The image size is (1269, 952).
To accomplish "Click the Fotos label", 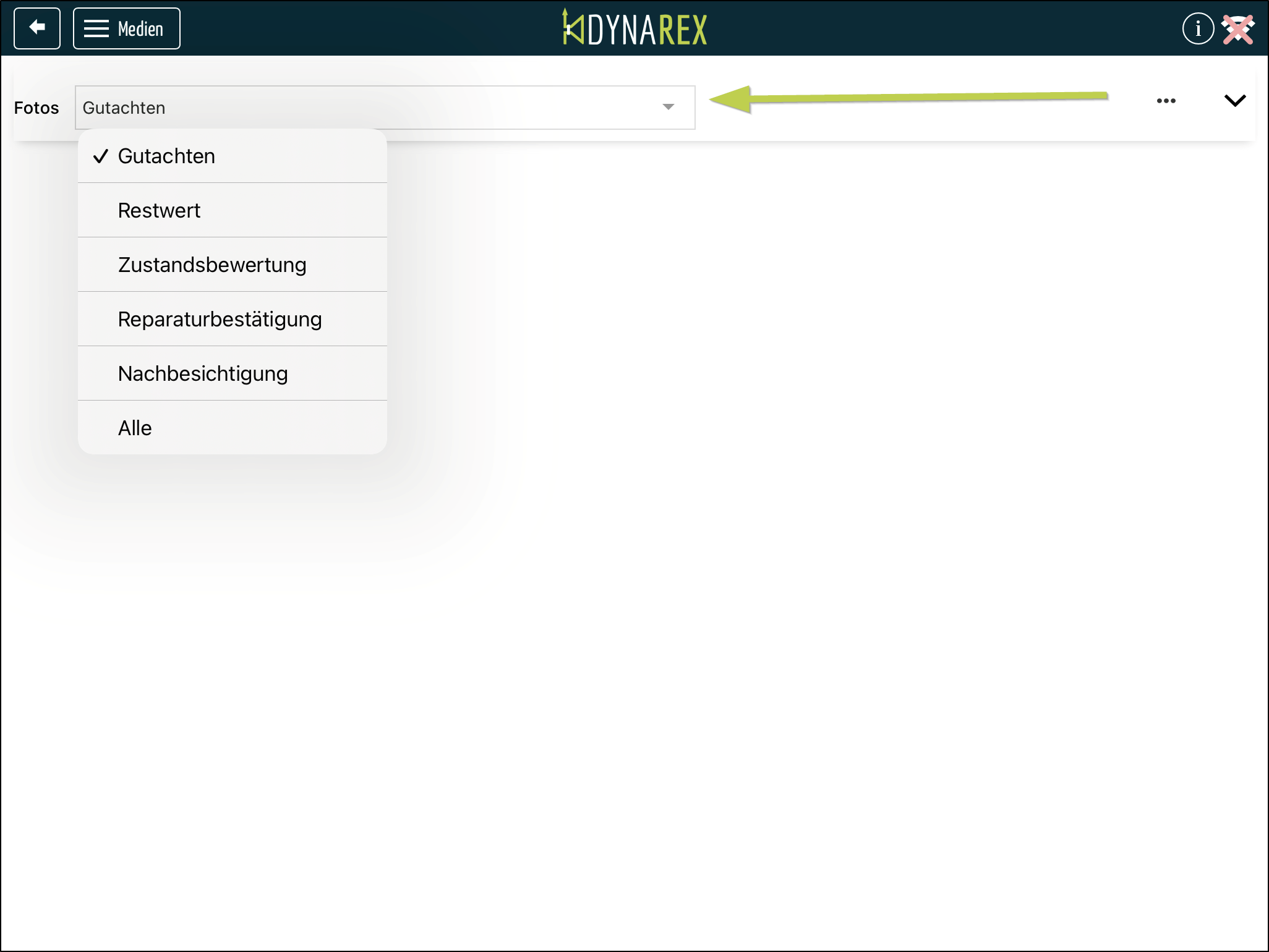I will (x=36, y=108).
